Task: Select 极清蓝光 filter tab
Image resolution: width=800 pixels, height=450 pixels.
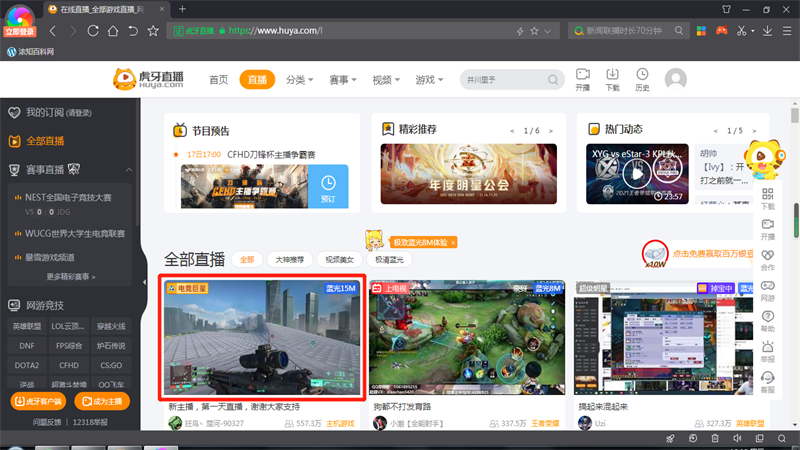Action: point(389,260)
